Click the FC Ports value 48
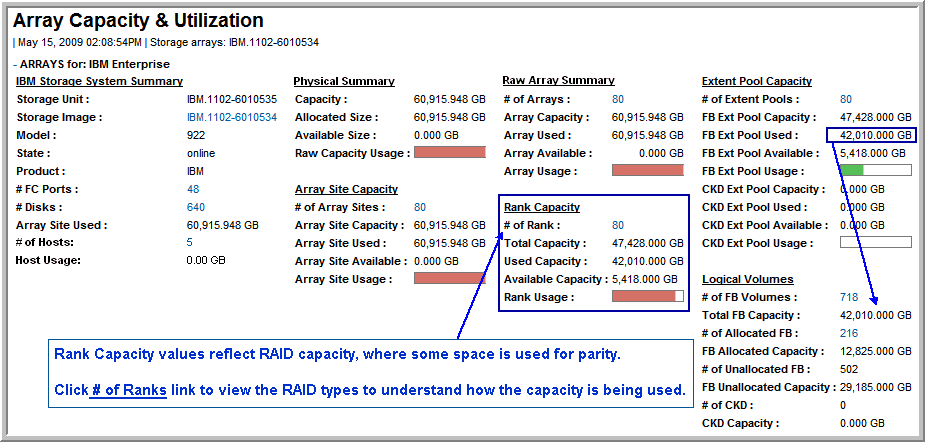925x442 pixels. pos(193,189)
